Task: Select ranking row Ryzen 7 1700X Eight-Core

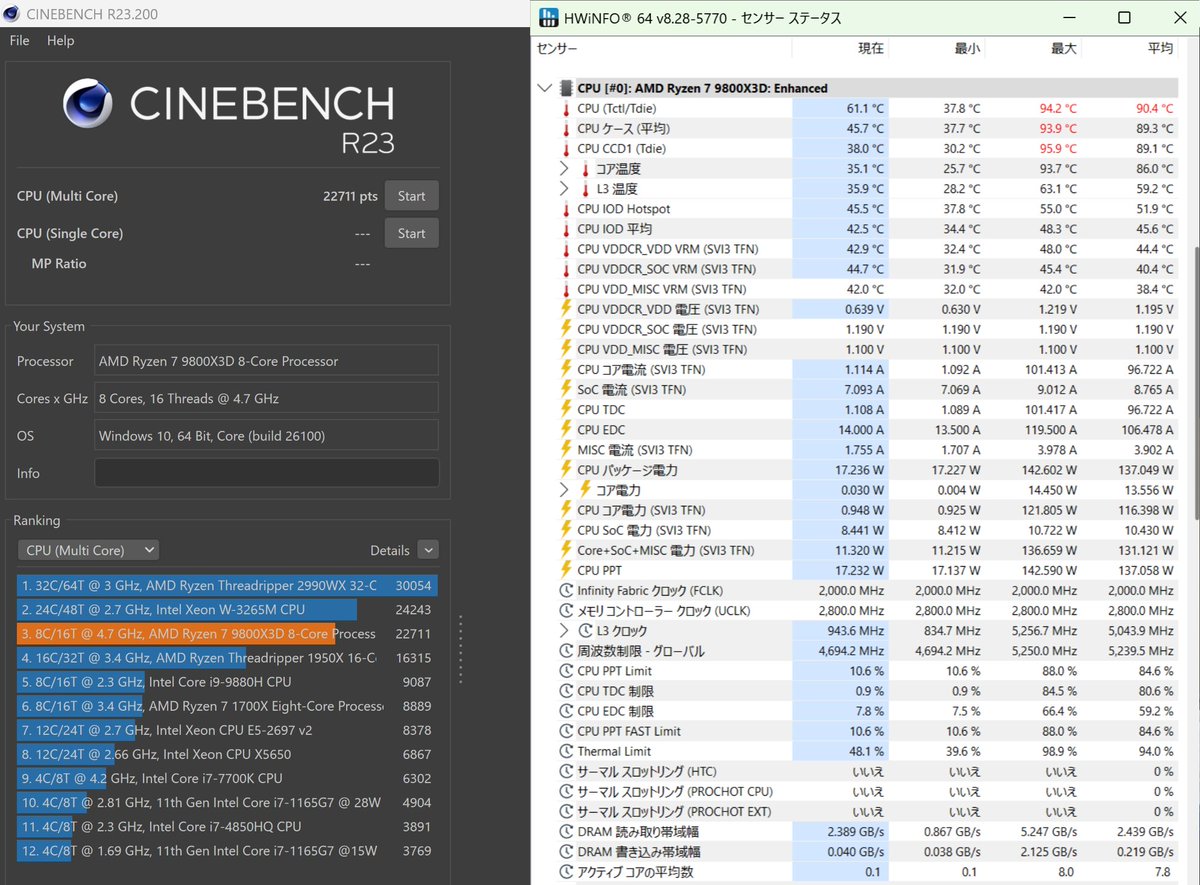Action: 227,706
